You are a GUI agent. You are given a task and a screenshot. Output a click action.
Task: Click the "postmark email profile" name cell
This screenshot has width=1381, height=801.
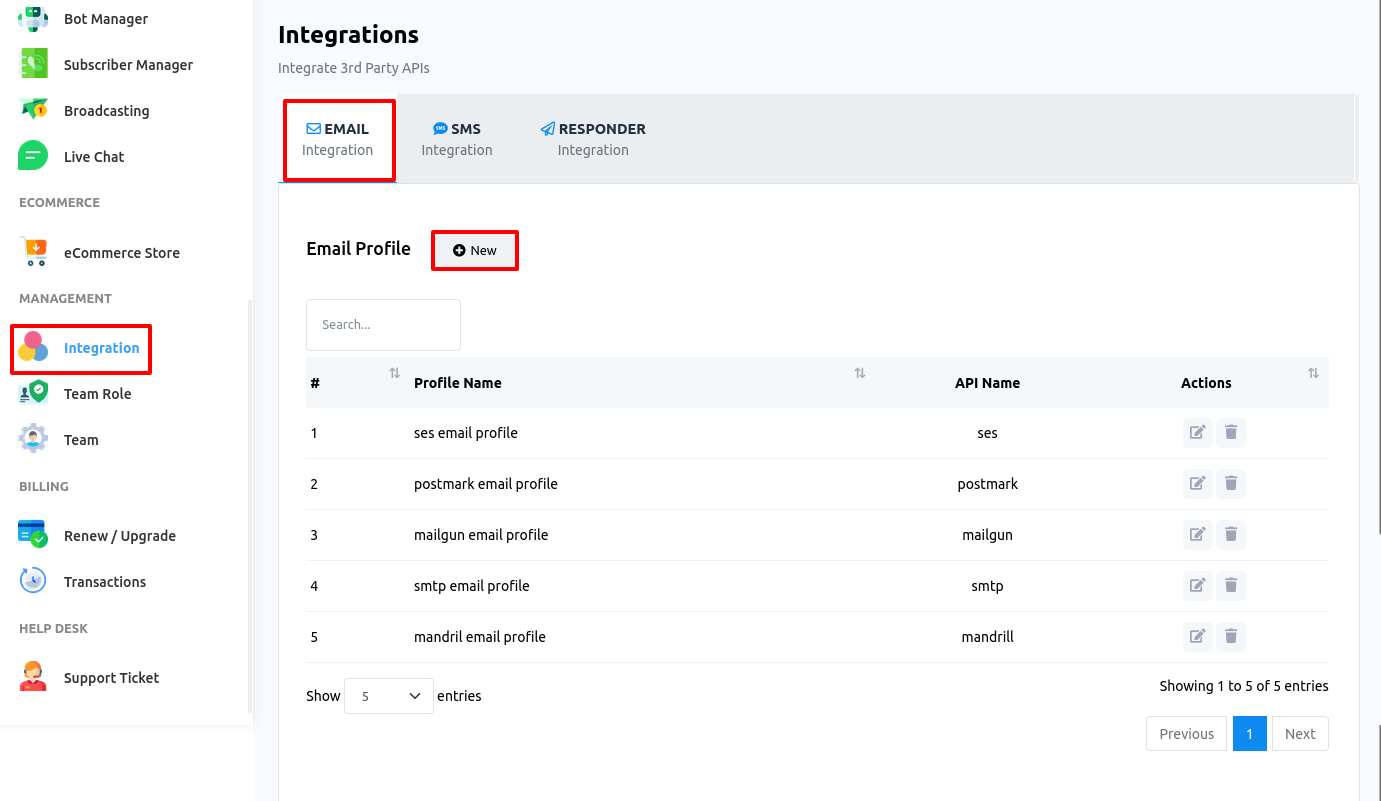(486, 484)
